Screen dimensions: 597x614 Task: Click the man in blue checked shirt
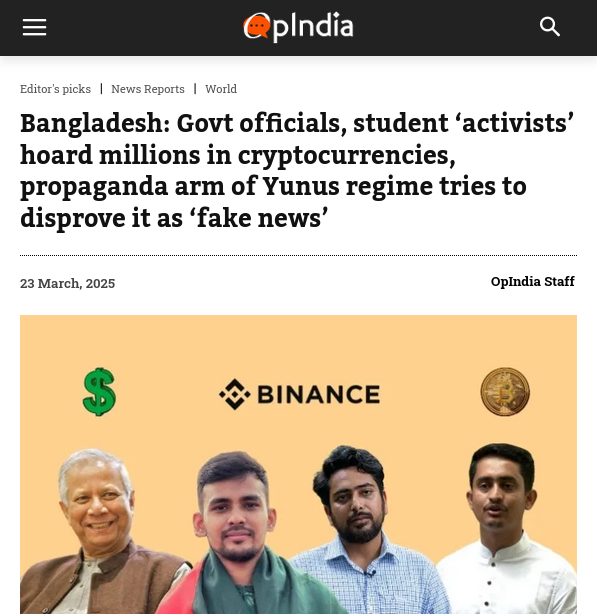[x=364, y=533]
